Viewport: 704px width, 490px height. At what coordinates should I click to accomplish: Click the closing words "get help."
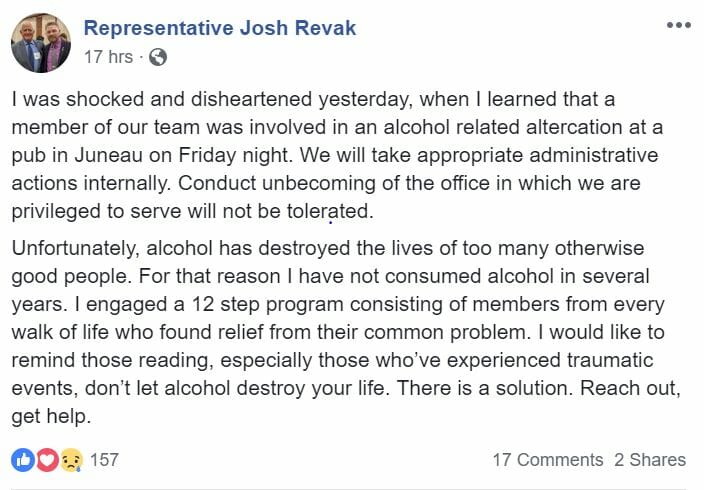[x=51, y=417]
